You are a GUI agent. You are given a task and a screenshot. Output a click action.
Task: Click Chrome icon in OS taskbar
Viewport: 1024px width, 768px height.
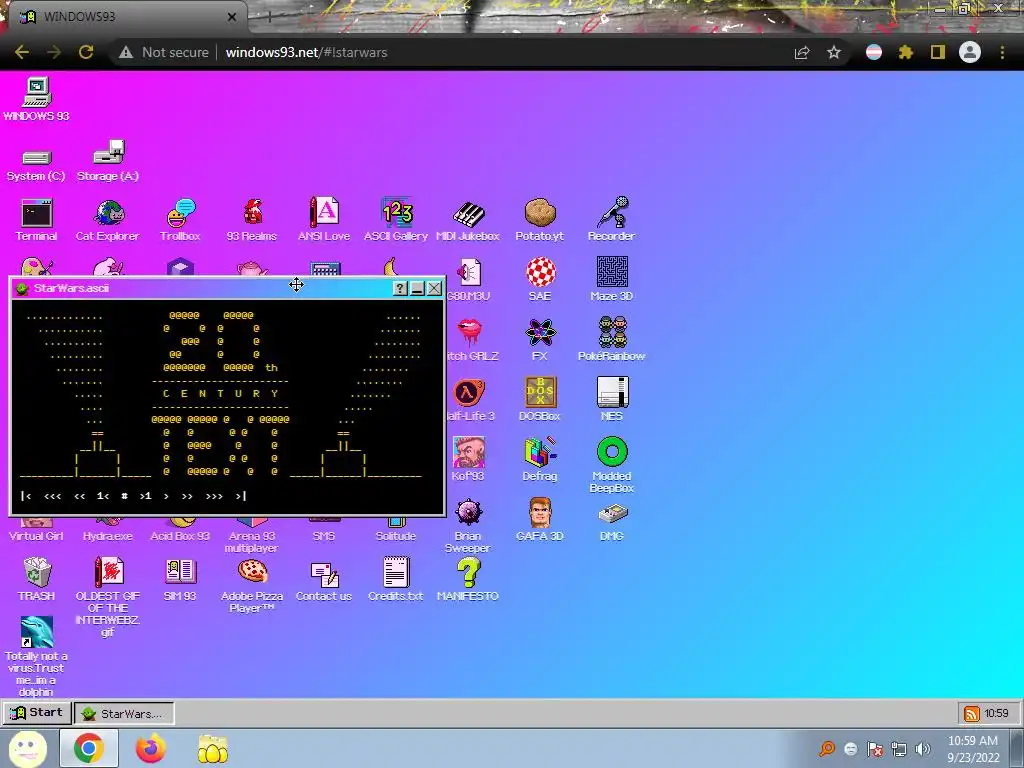89,748
